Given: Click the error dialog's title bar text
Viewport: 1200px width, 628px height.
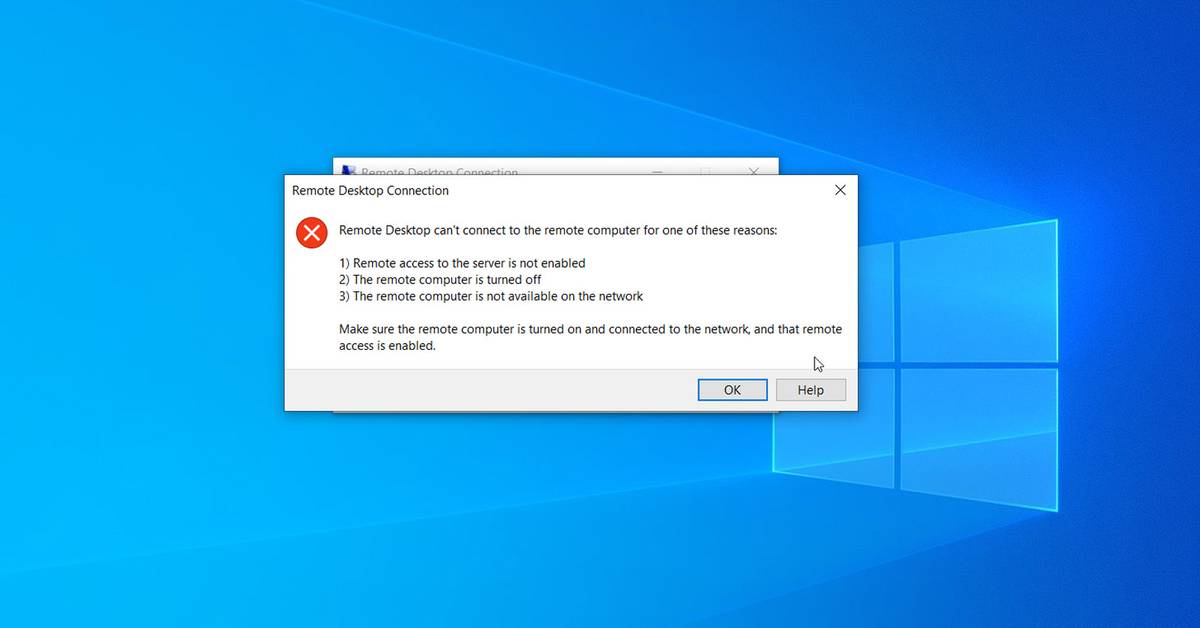Looking at the screenshot, I should (x=370, y=190).
